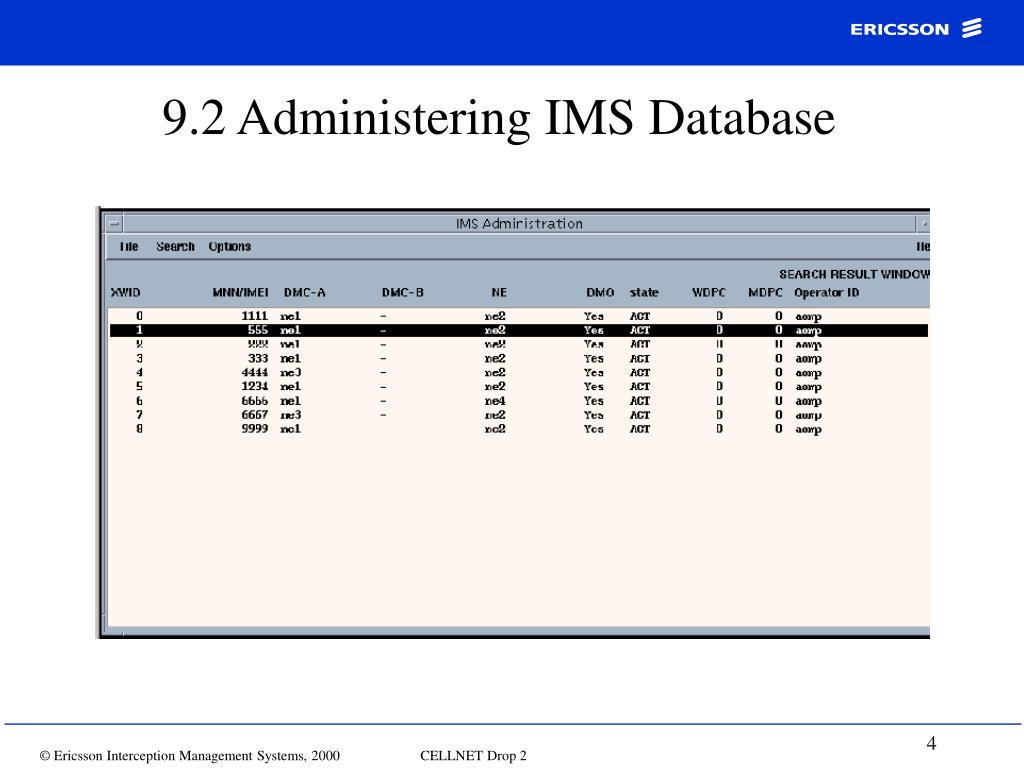1024x768 pixels.
Task: Click the Ericsson logo in header
Action: [916, 29]
